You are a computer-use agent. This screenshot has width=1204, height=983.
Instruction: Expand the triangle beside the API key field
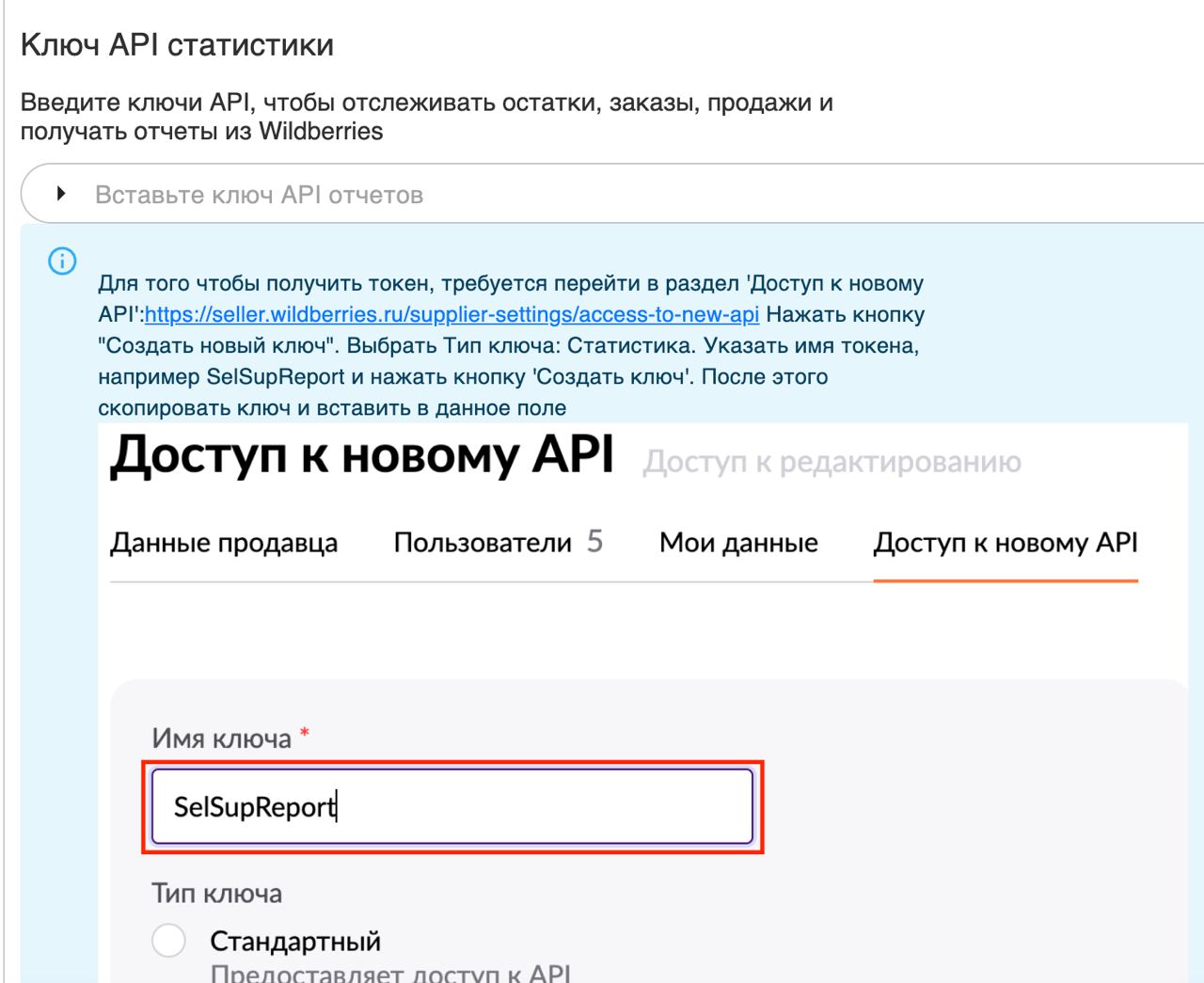pos(61,194)
